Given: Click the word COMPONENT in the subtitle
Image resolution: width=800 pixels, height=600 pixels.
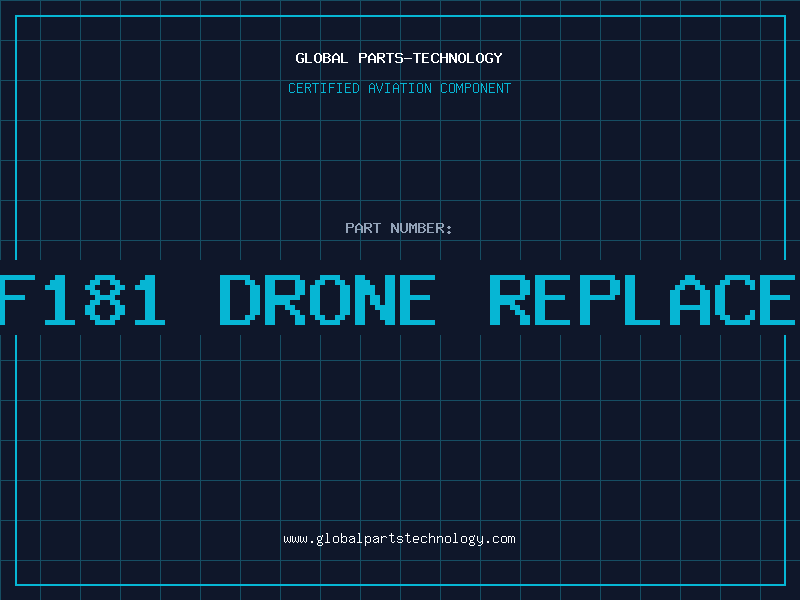Looking at the screenshot, I should click(476, 88).
